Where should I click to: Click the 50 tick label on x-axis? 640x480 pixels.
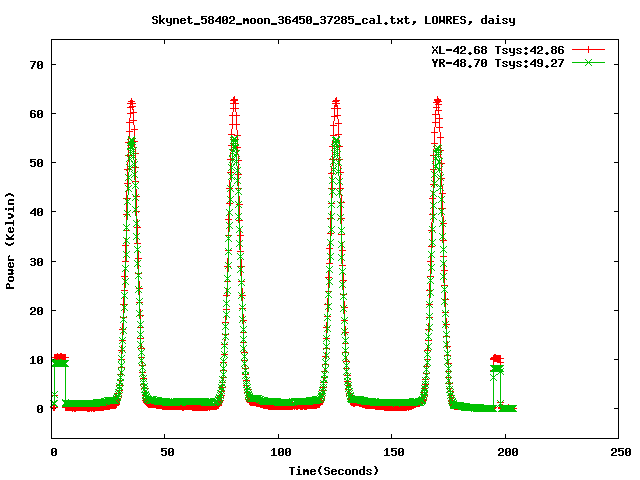pos(167,452)
